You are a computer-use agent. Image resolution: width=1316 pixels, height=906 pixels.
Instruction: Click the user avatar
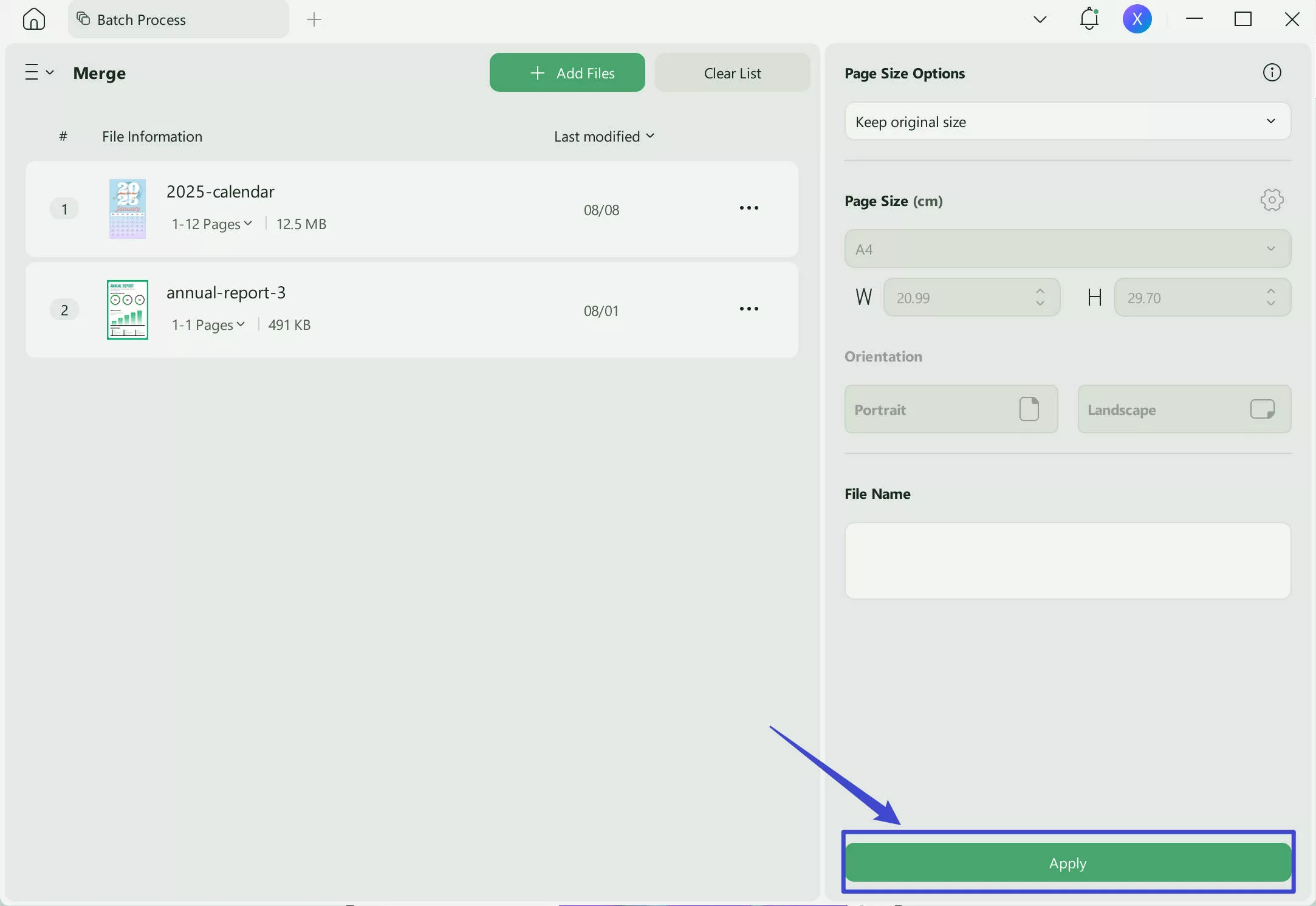[1137, 19]
